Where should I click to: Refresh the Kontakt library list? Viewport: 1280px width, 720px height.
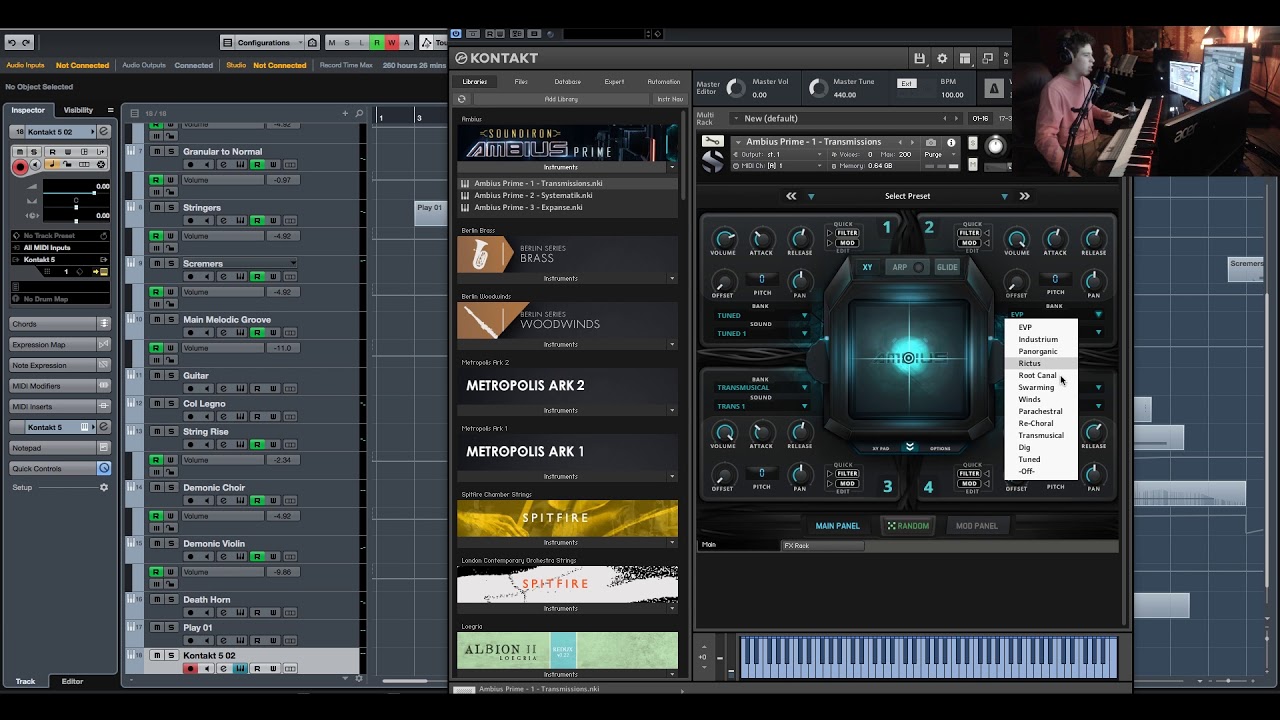pos(462,99)
